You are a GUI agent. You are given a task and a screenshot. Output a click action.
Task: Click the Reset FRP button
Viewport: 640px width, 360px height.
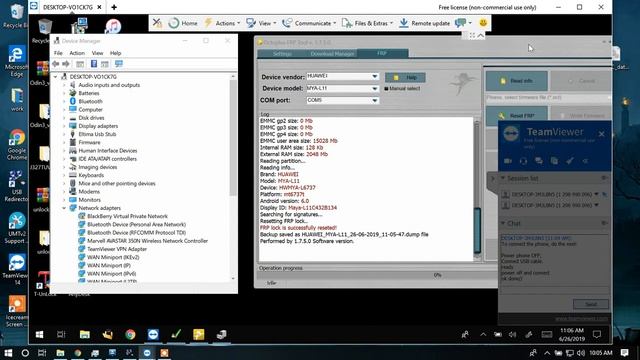[x=516, y=116]
